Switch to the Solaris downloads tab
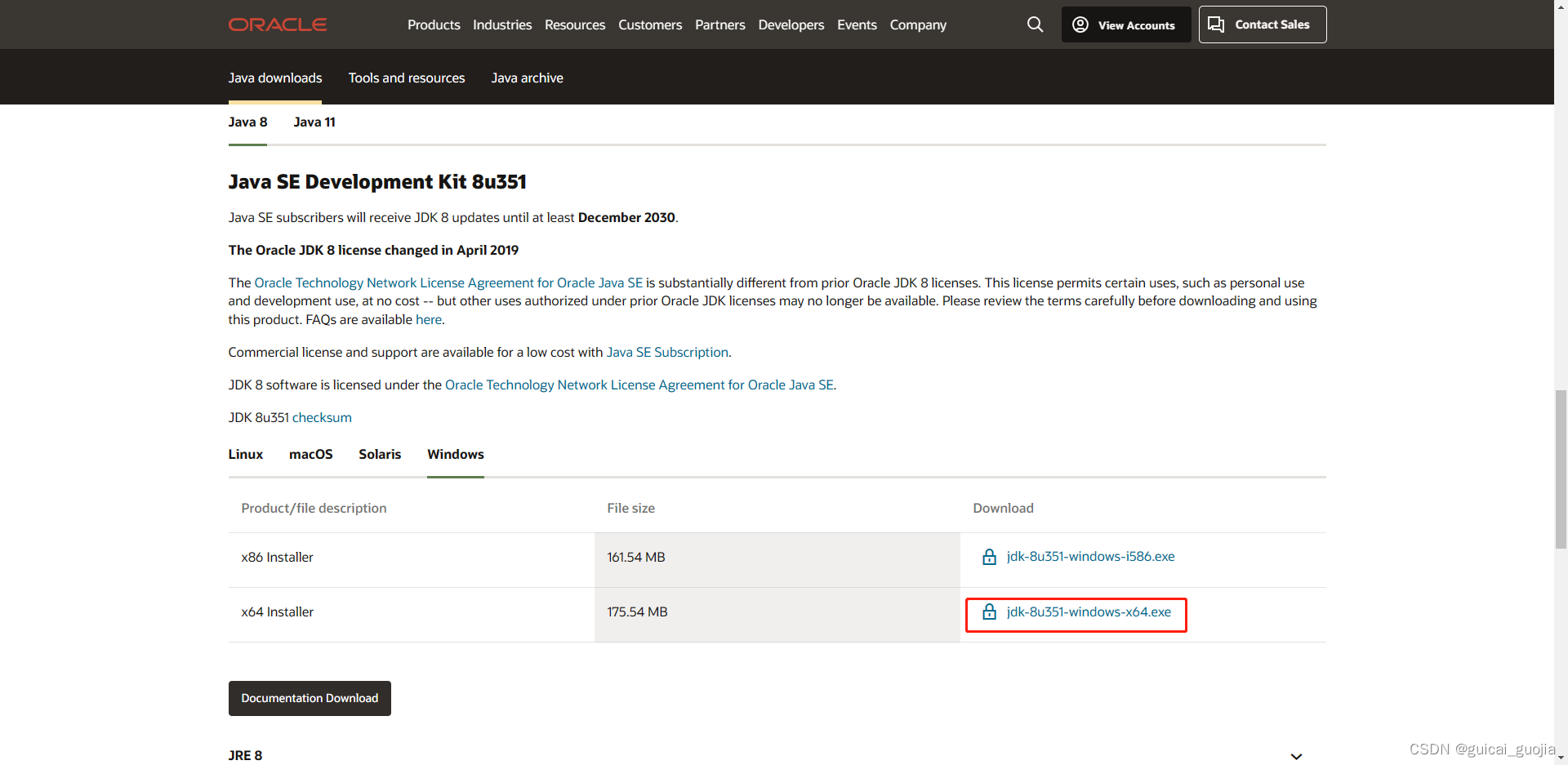1568x765 pixels. pyautogui.click(x=380, y=454)
